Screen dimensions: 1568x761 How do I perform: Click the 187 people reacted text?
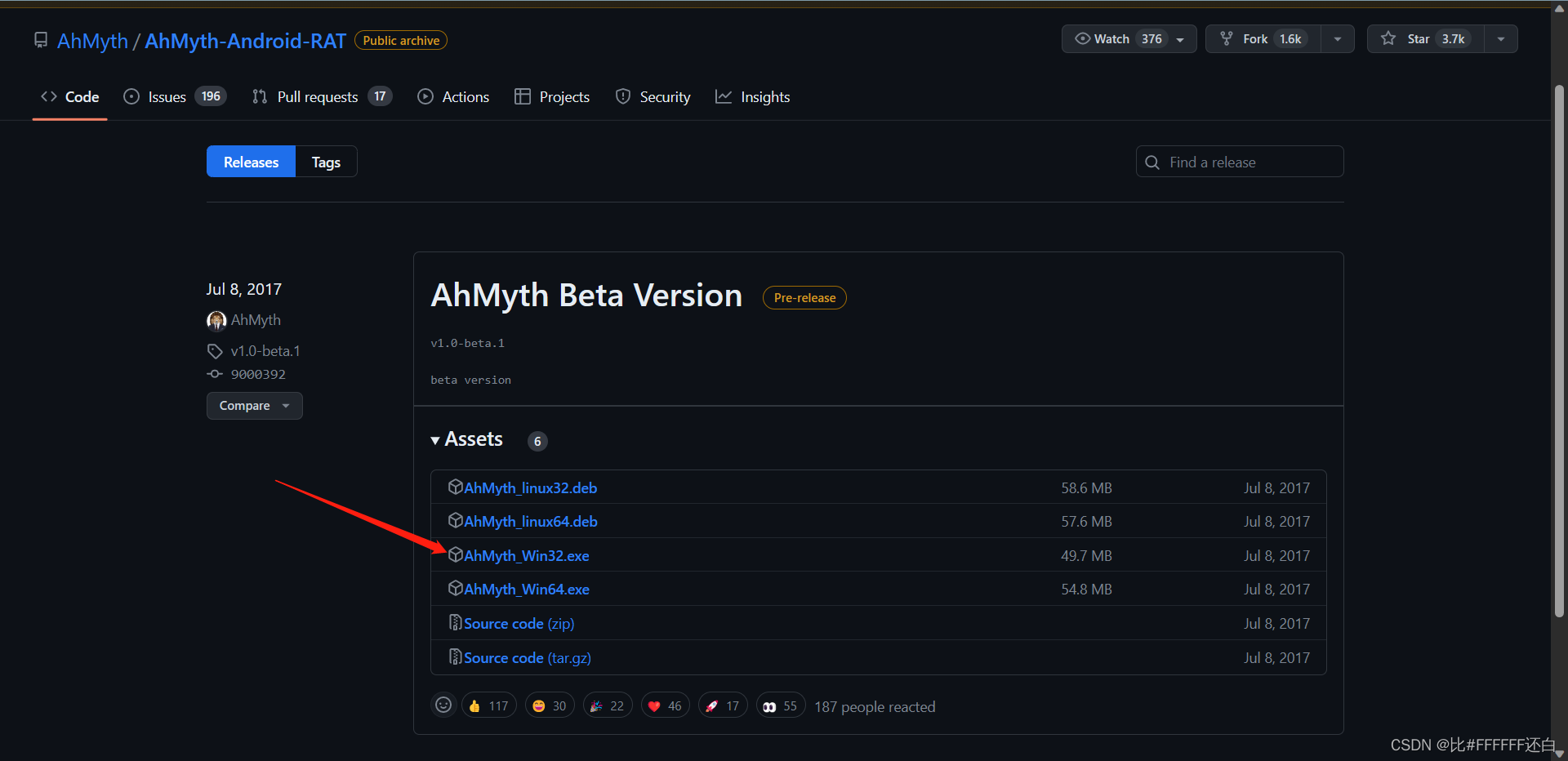coord(875,707)
